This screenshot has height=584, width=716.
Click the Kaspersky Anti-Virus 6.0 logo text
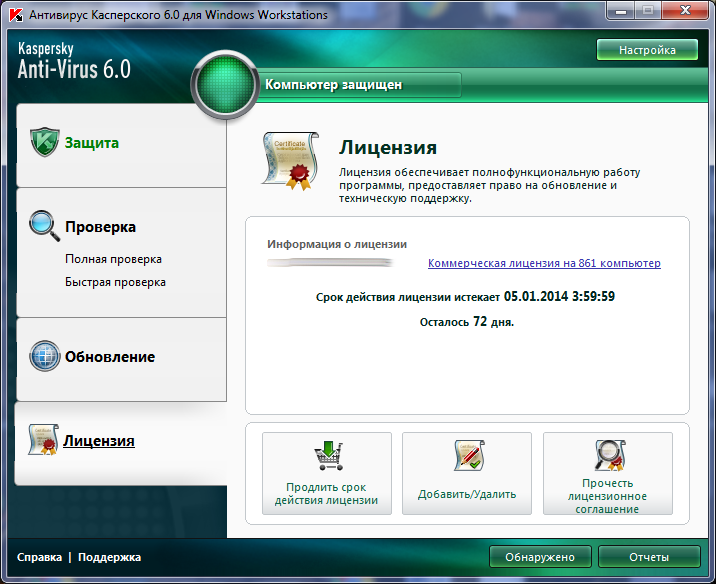(74, 61)
